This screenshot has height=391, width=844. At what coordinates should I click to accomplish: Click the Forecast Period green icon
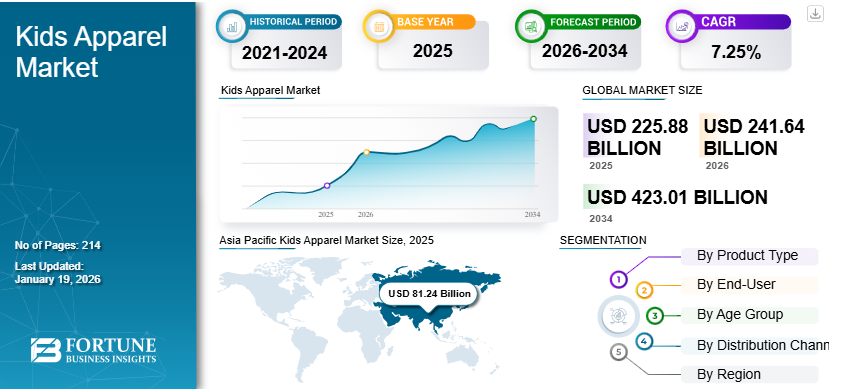pyautogui.click(x=531, y=26)
